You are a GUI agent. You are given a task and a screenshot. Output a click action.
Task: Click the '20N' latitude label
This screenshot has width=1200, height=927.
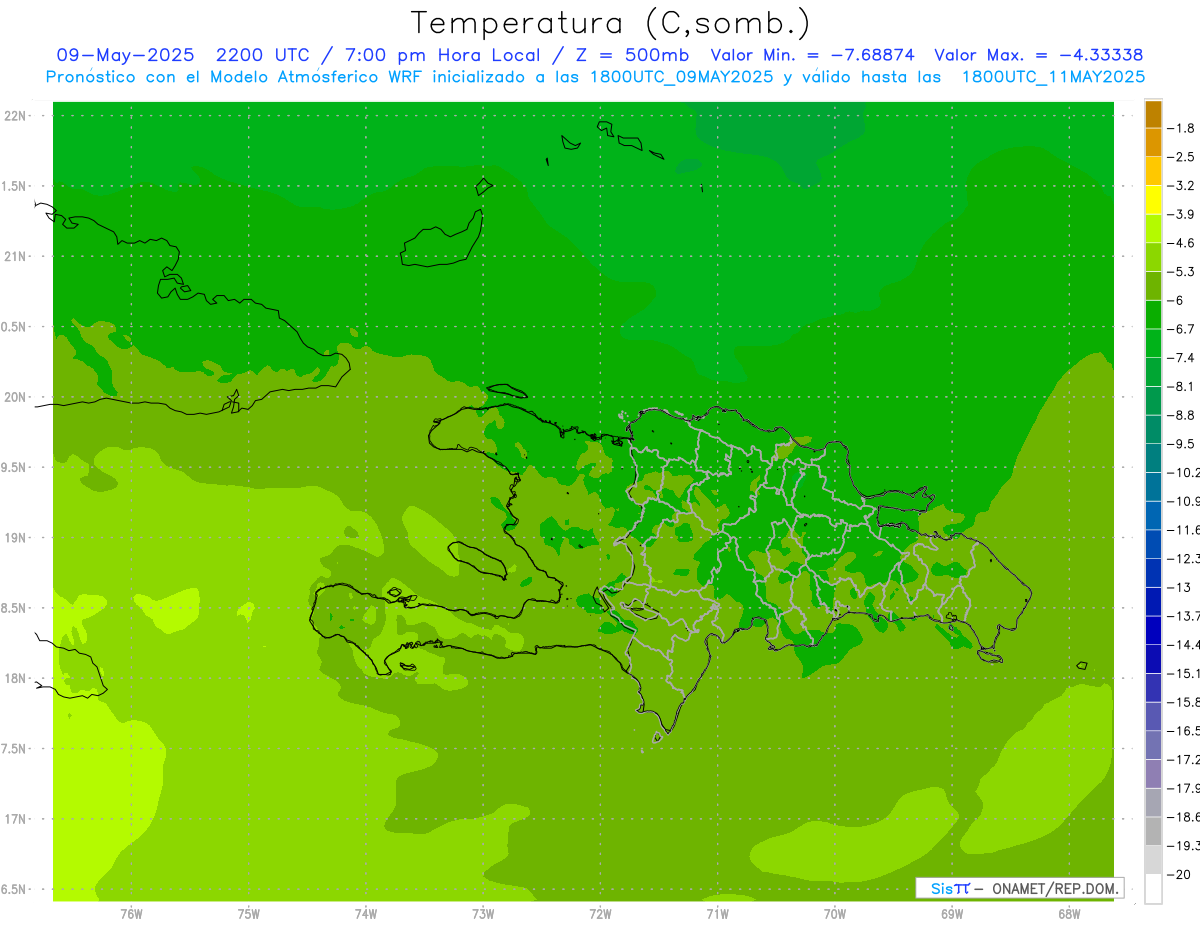pyautogui.click(x=15, y=397)
